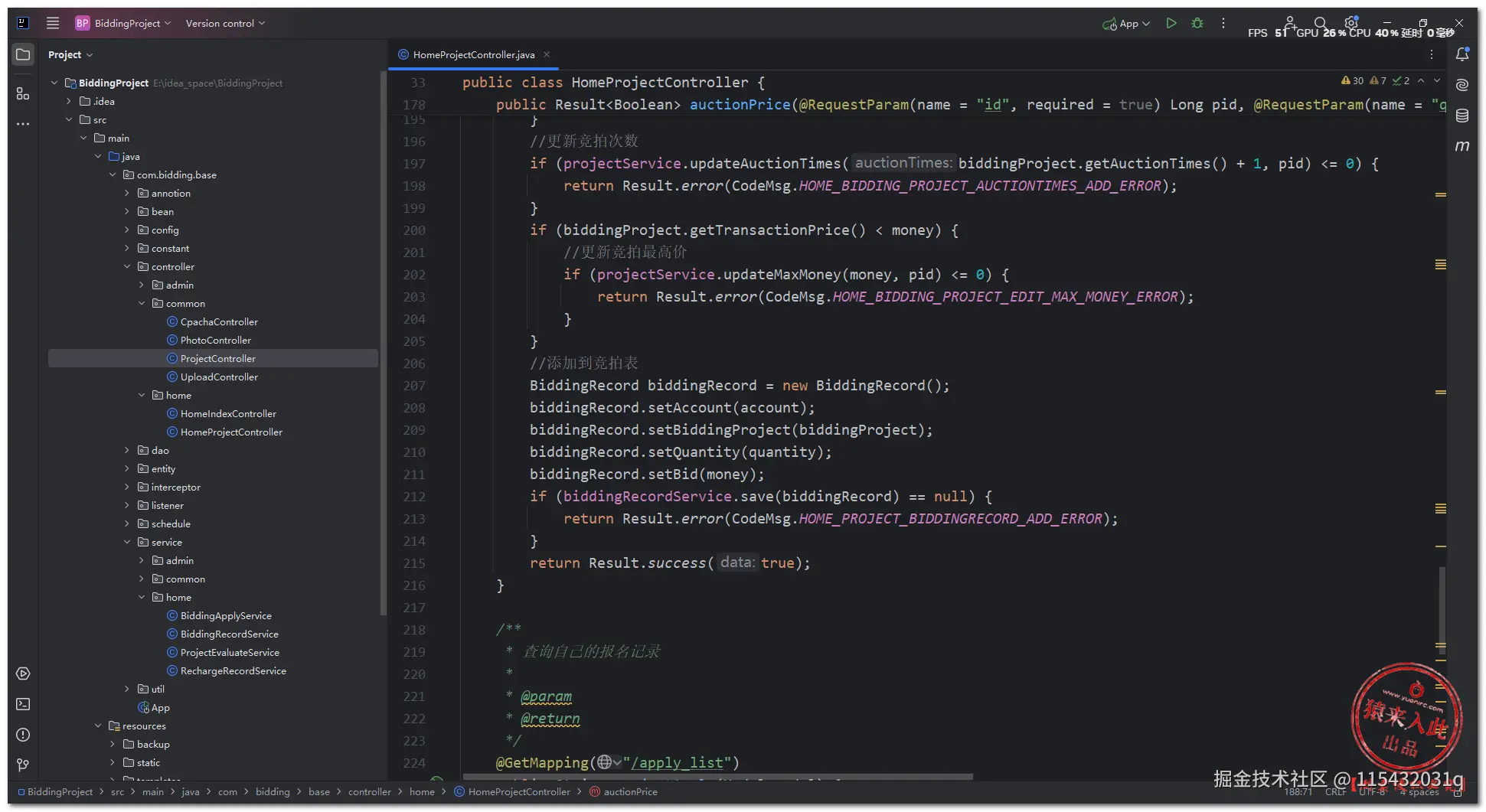Open Code With Me icon
The width and height of the screenshot is (1486, 812).
tap(1290, 21)
